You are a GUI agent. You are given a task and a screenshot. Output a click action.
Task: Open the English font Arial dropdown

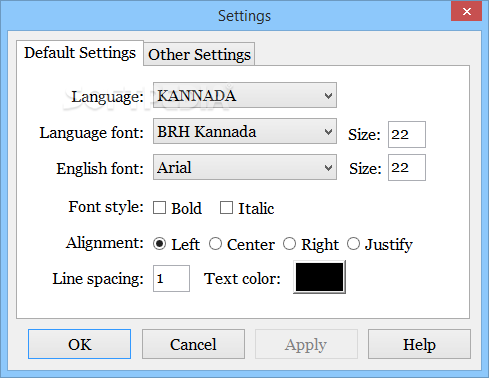point(245,167)
